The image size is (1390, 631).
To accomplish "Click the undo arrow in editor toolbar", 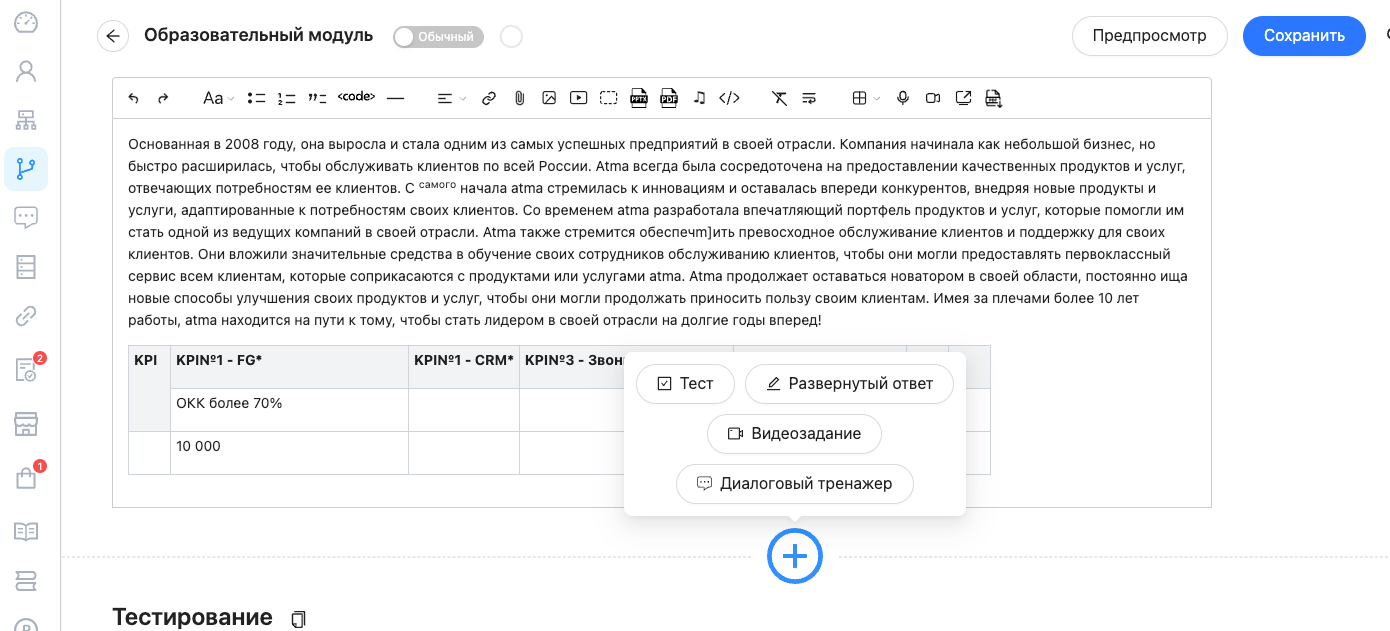I will tap(134, 98).
